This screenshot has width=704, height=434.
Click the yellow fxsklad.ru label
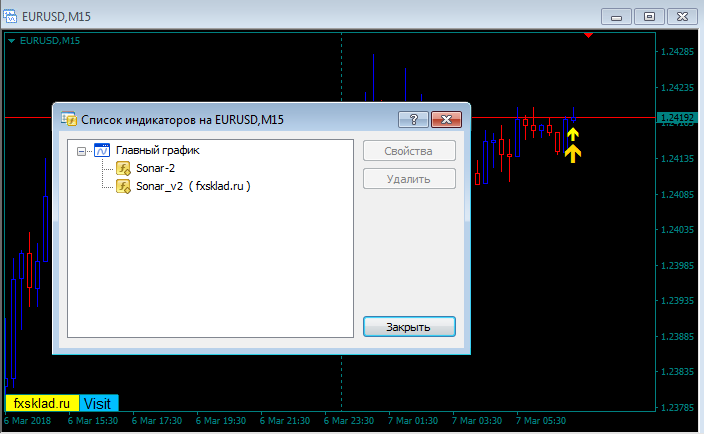click(x=42, y=403)
